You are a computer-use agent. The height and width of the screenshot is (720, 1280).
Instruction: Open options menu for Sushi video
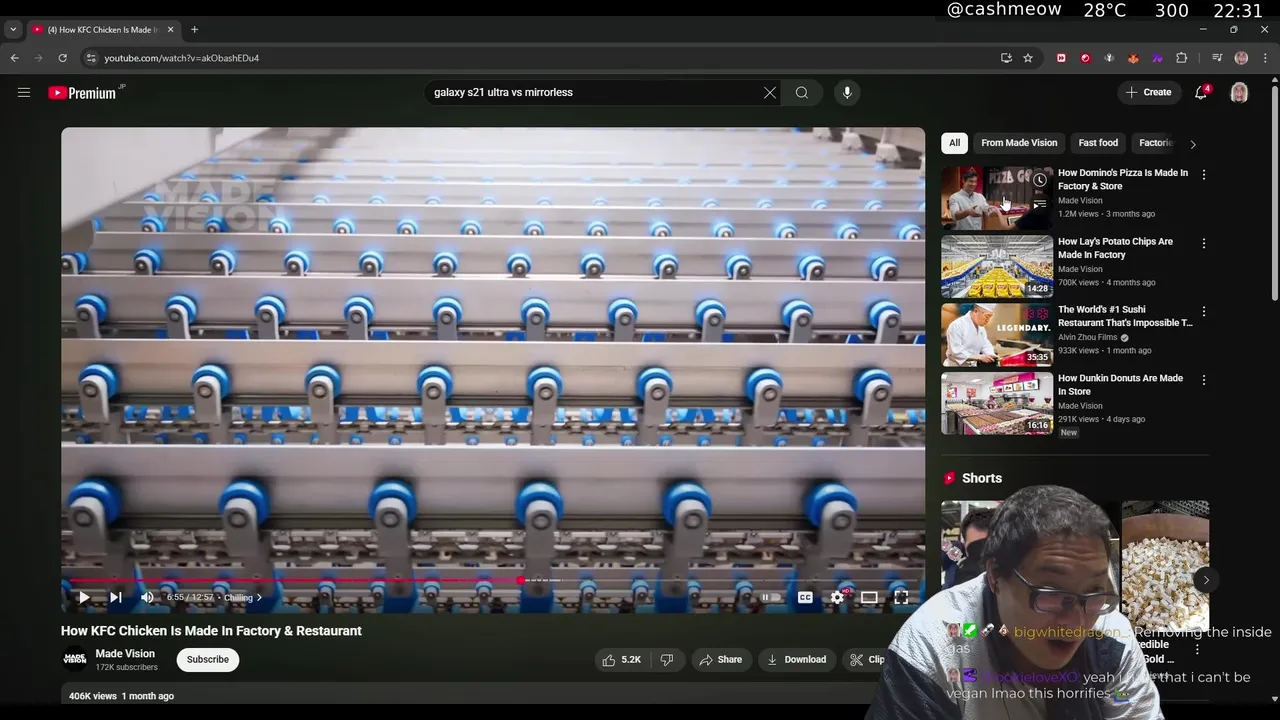pos(1203,311)
